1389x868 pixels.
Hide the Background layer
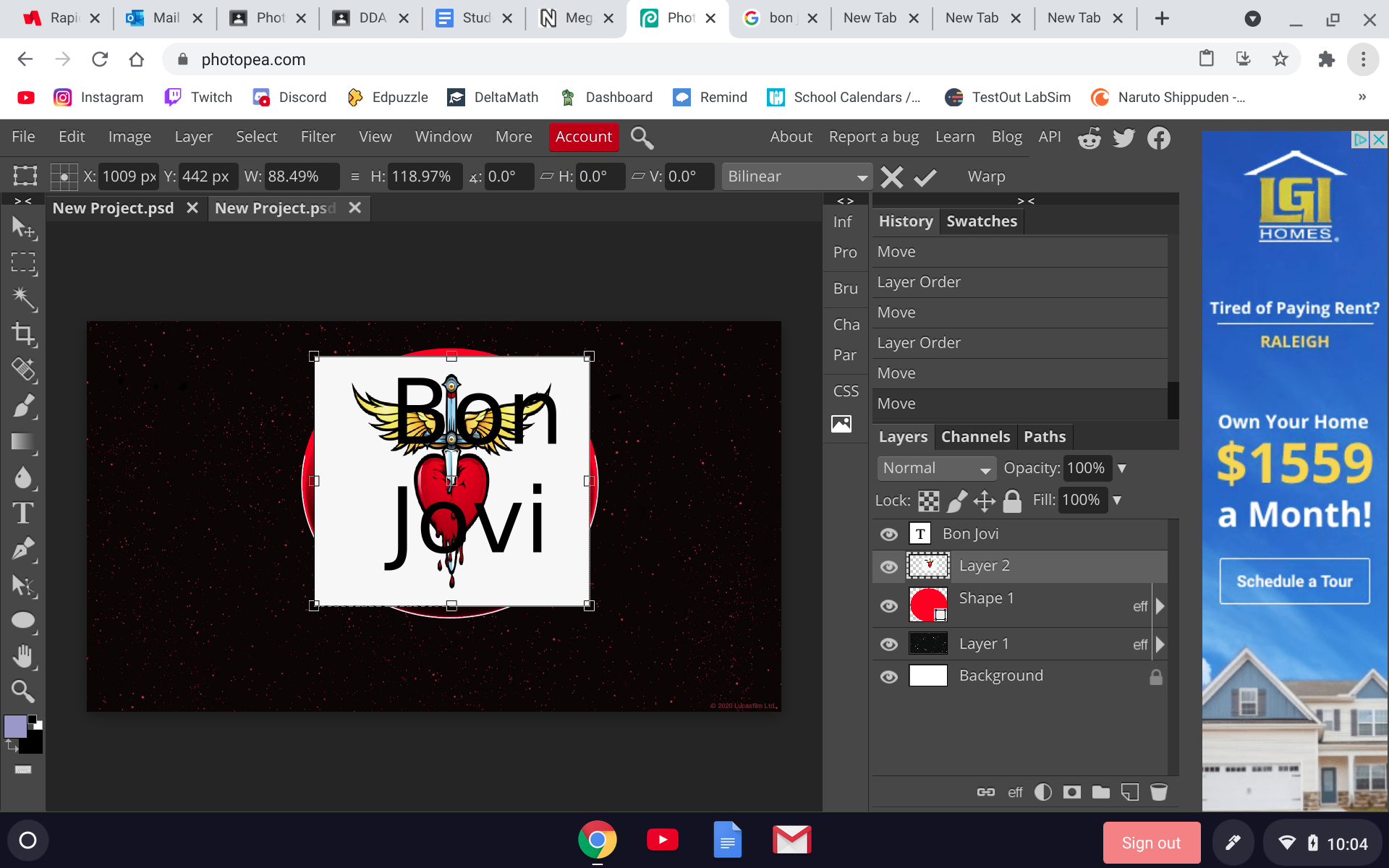coord(889,677)
